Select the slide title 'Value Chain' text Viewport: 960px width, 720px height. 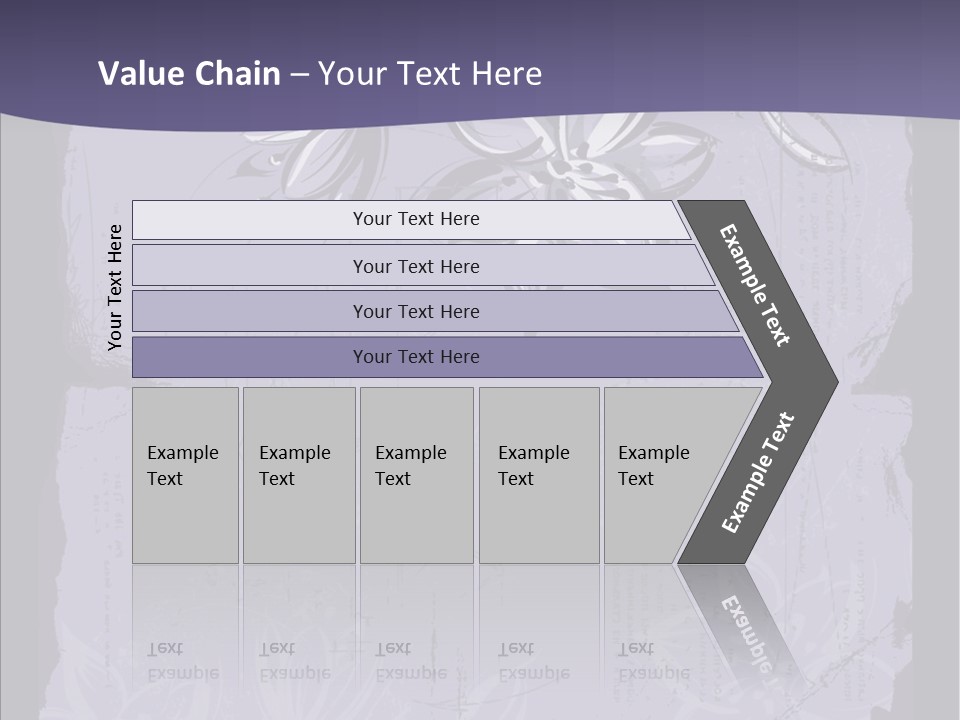click(x=189, y=73)
